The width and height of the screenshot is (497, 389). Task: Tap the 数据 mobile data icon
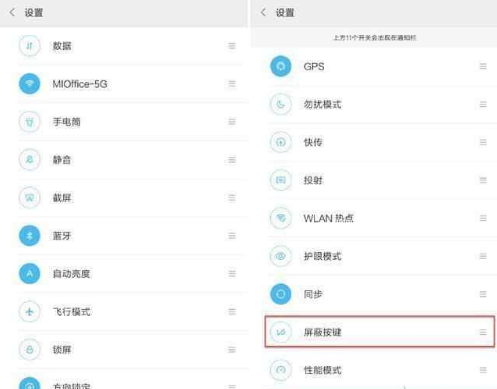30,46
